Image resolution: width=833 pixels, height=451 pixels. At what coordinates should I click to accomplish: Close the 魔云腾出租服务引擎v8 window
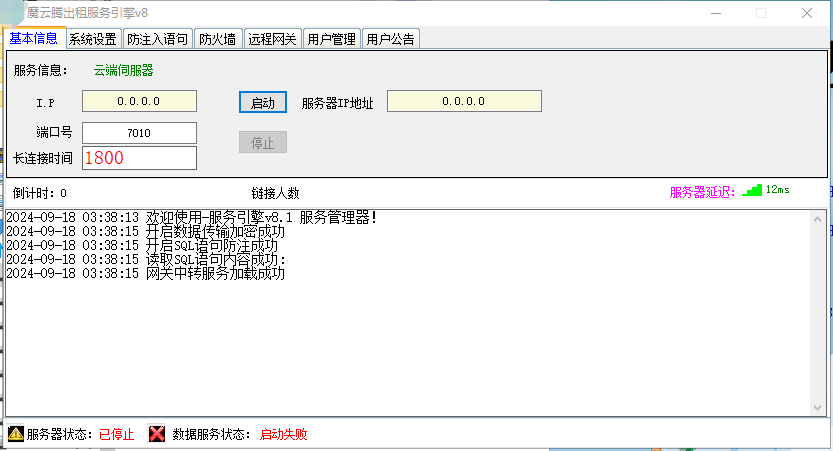(x=806, y=13)
